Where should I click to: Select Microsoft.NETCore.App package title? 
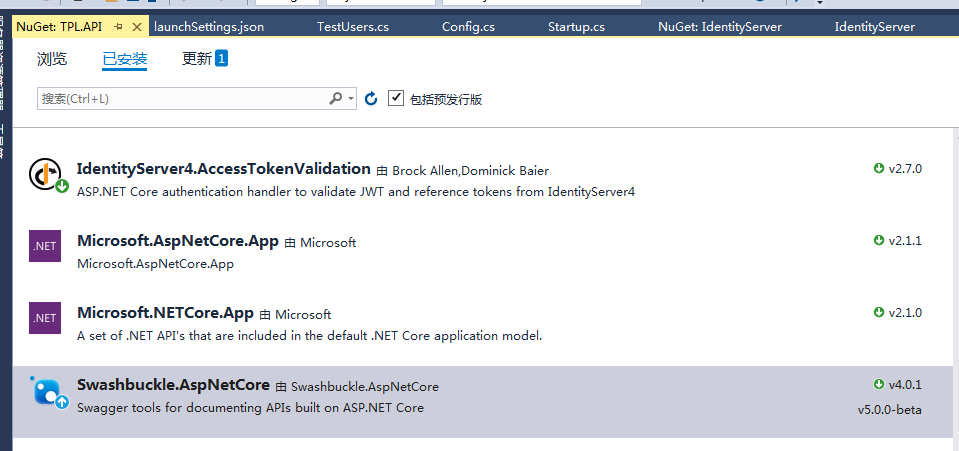165,313
